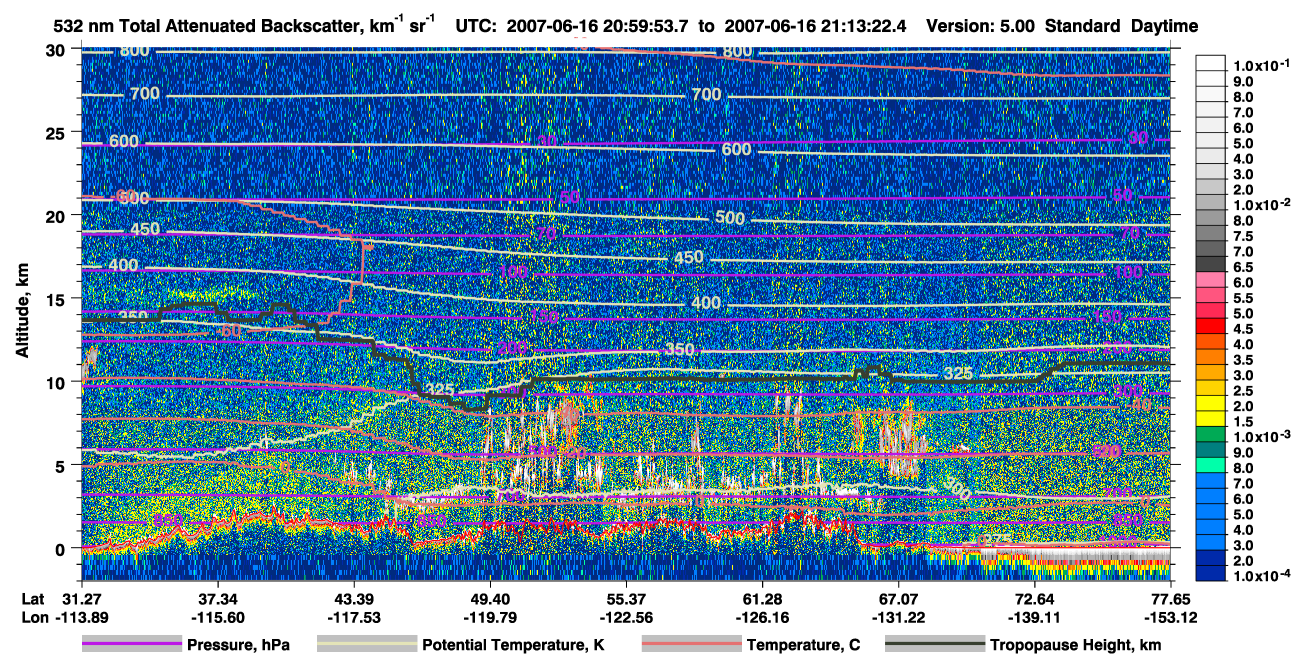Click the start time '2007-06-16 20:59:53.7'
Viewport: 1300px width, 667px height.
pos(597,26)
